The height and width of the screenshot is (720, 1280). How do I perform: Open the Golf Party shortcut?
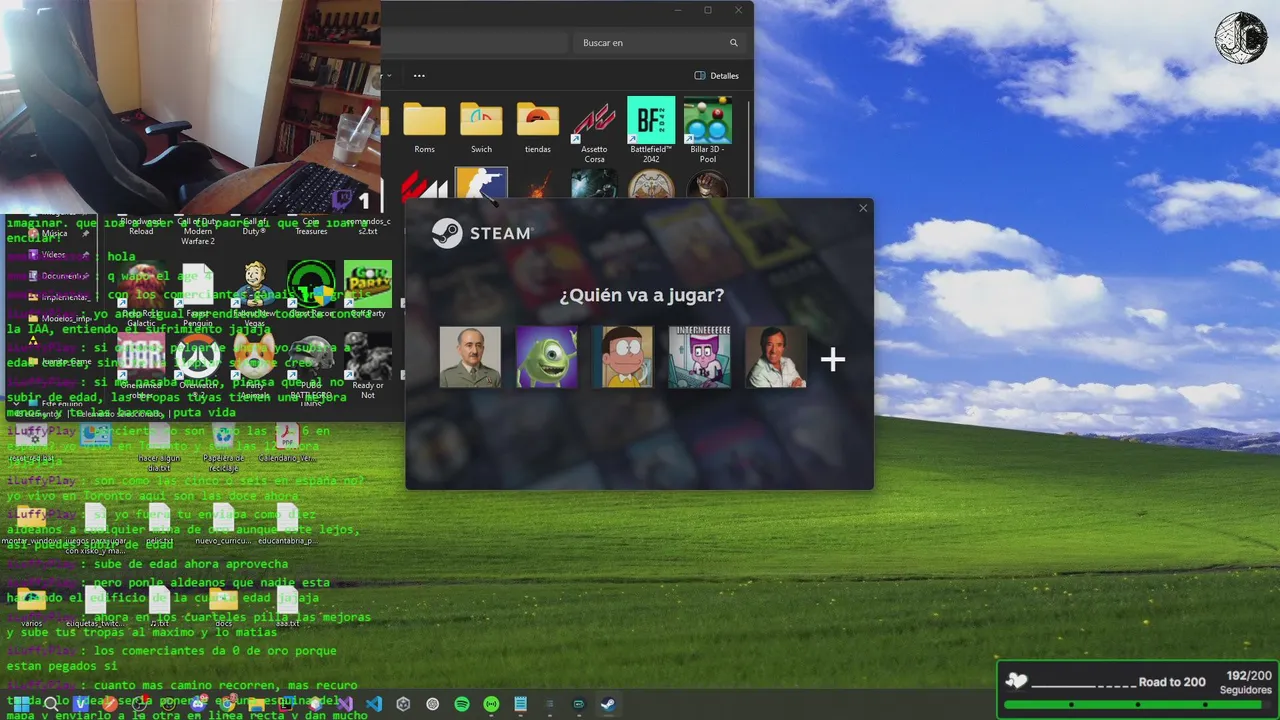tap(368, 290)
